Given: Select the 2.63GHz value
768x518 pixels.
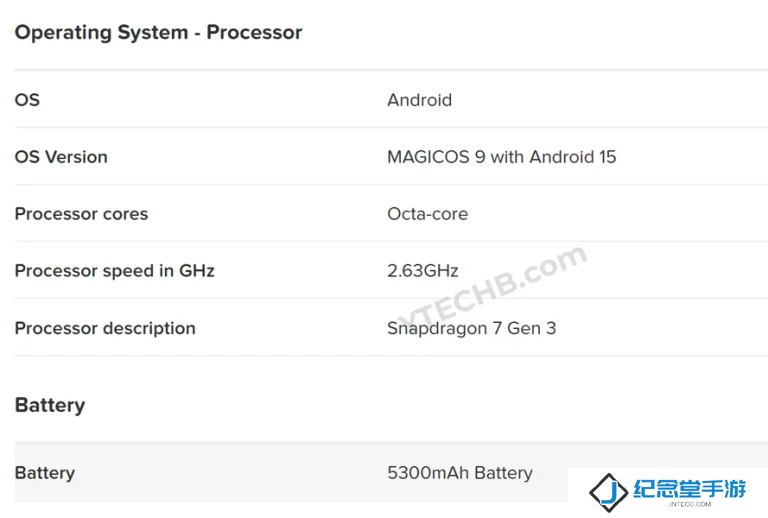Looking at the screenshot, I should (423, 271).
